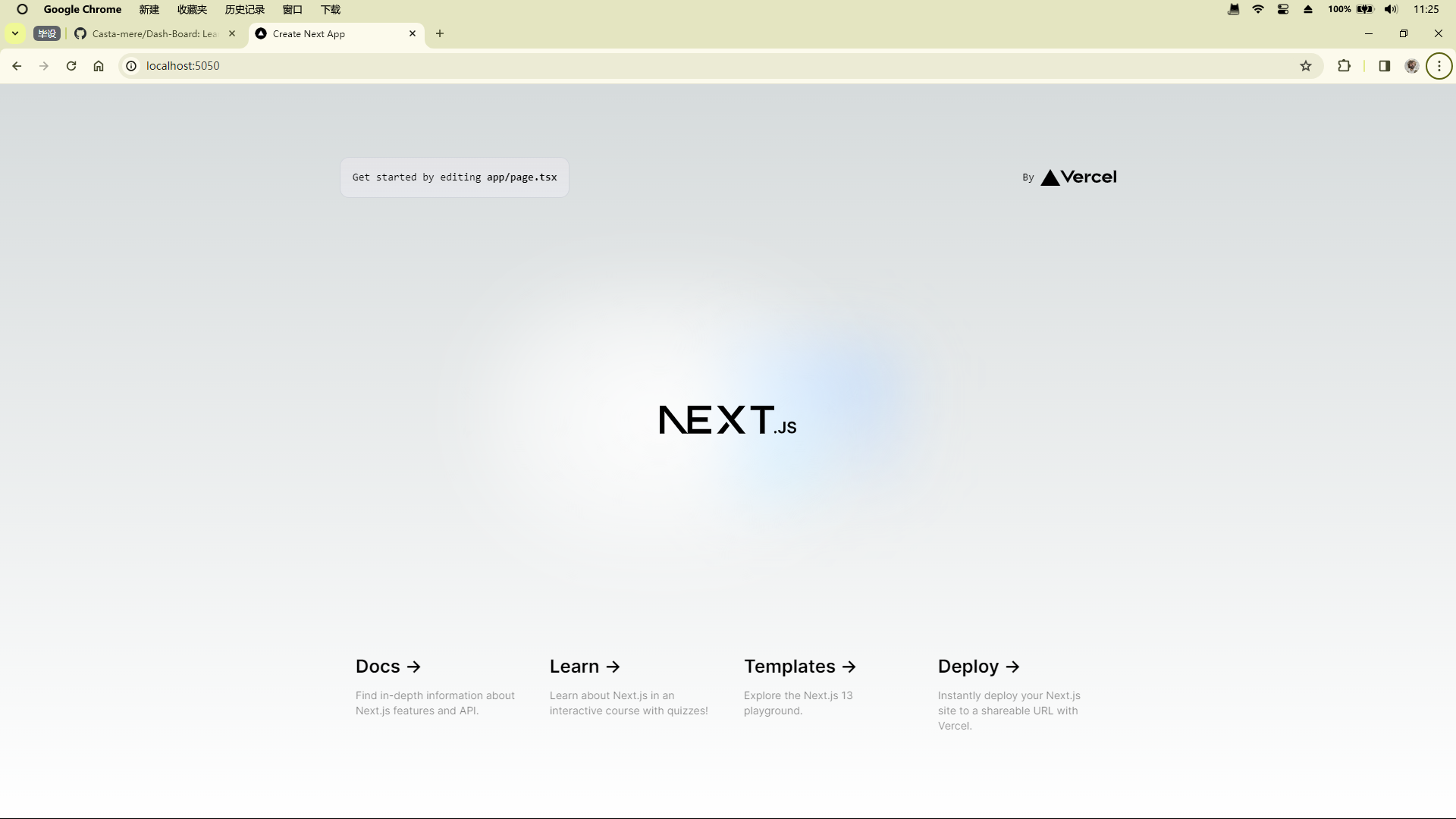Screen dimensions: 1456x819
Task: Restore down the Chrome window
Action: click(x=1404, y=33)
